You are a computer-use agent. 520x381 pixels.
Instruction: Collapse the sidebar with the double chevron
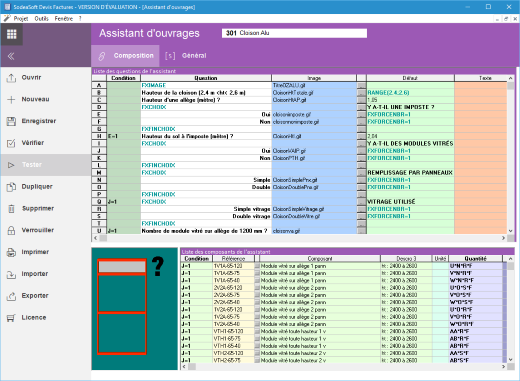click(x=11, y=56)
